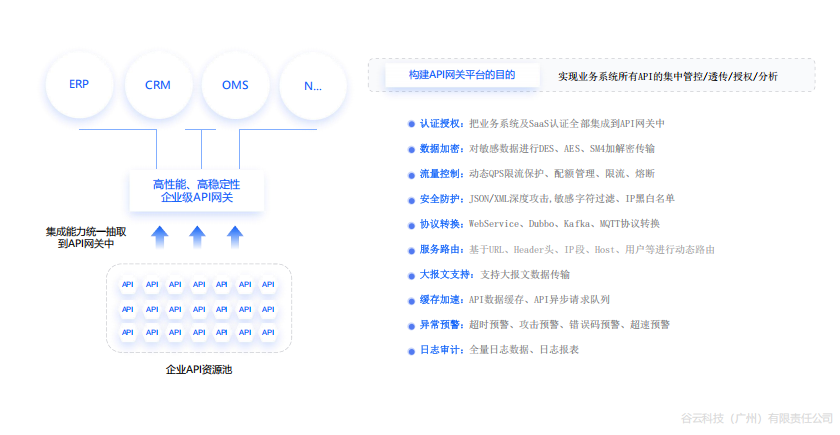Click the ERP circle

pyautogui.click(x=79, y=84)
